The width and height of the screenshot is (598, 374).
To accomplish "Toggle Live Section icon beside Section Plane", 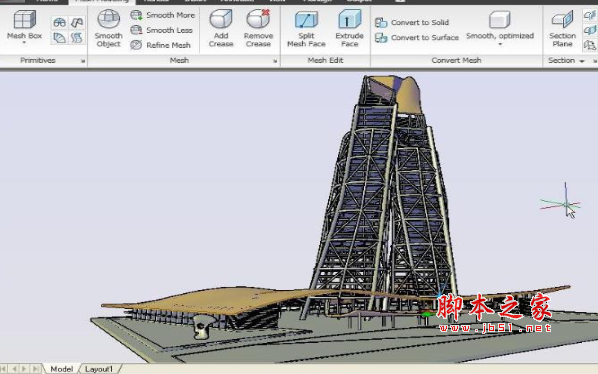I will 590,15.
